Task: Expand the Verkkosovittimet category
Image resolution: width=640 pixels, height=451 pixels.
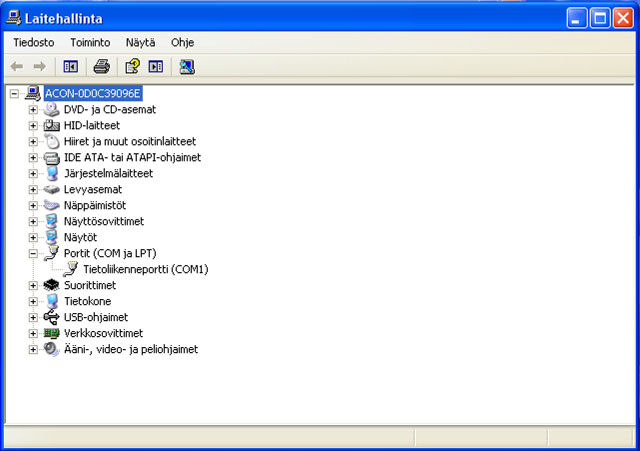Action: pos(33,333)
